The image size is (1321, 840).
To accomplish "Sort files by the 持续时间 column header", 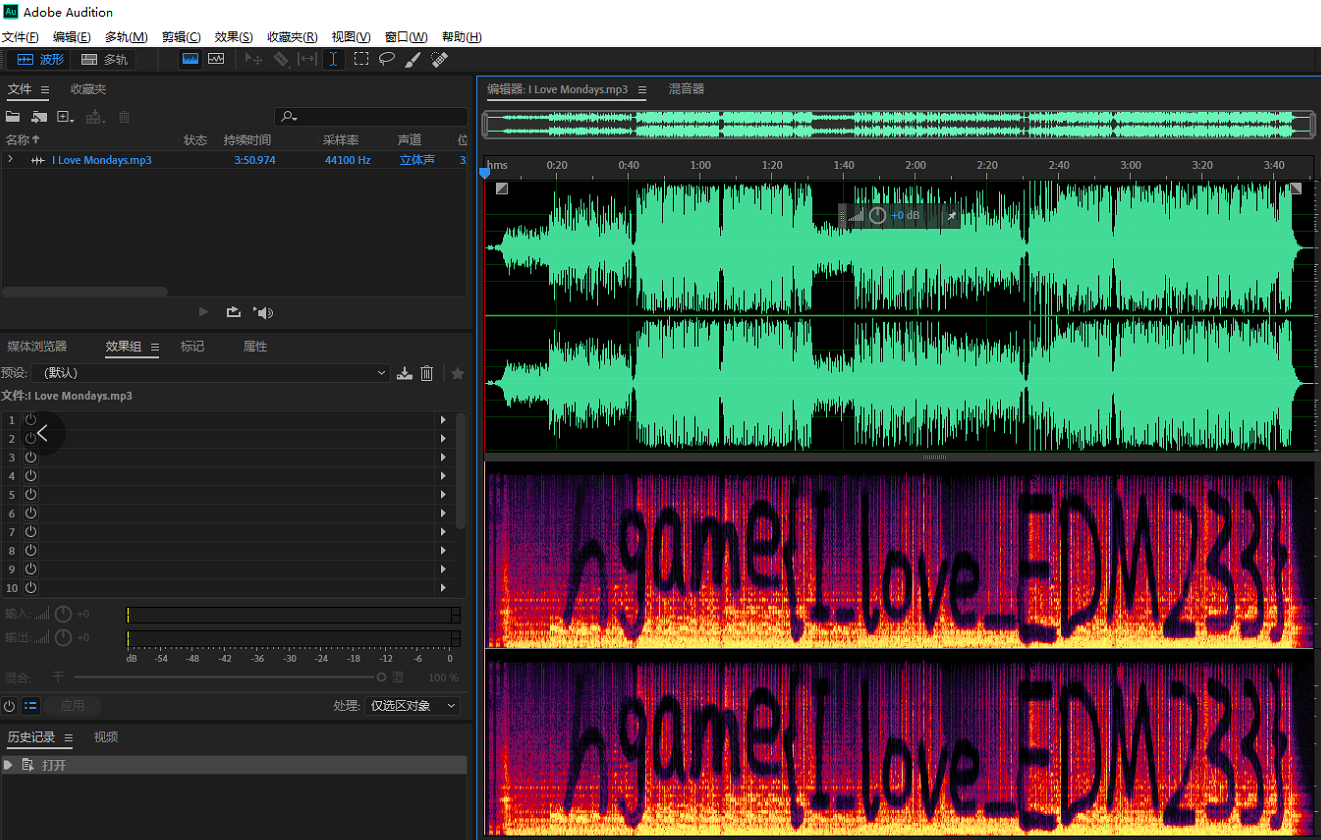I will pyautogui.click(x=247, y=140).
